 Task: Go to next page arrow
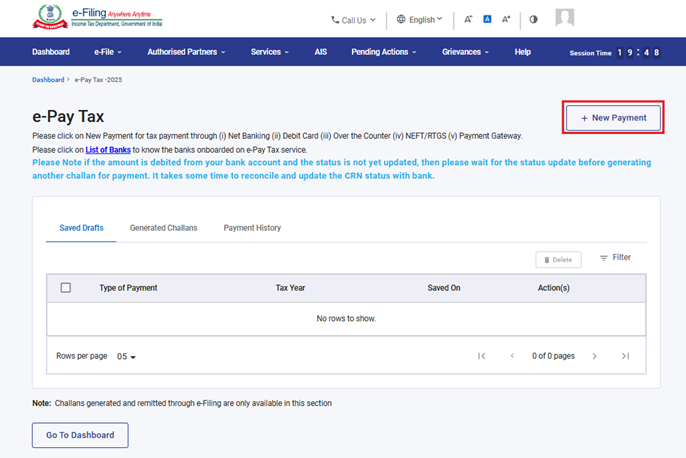[594, 356]
